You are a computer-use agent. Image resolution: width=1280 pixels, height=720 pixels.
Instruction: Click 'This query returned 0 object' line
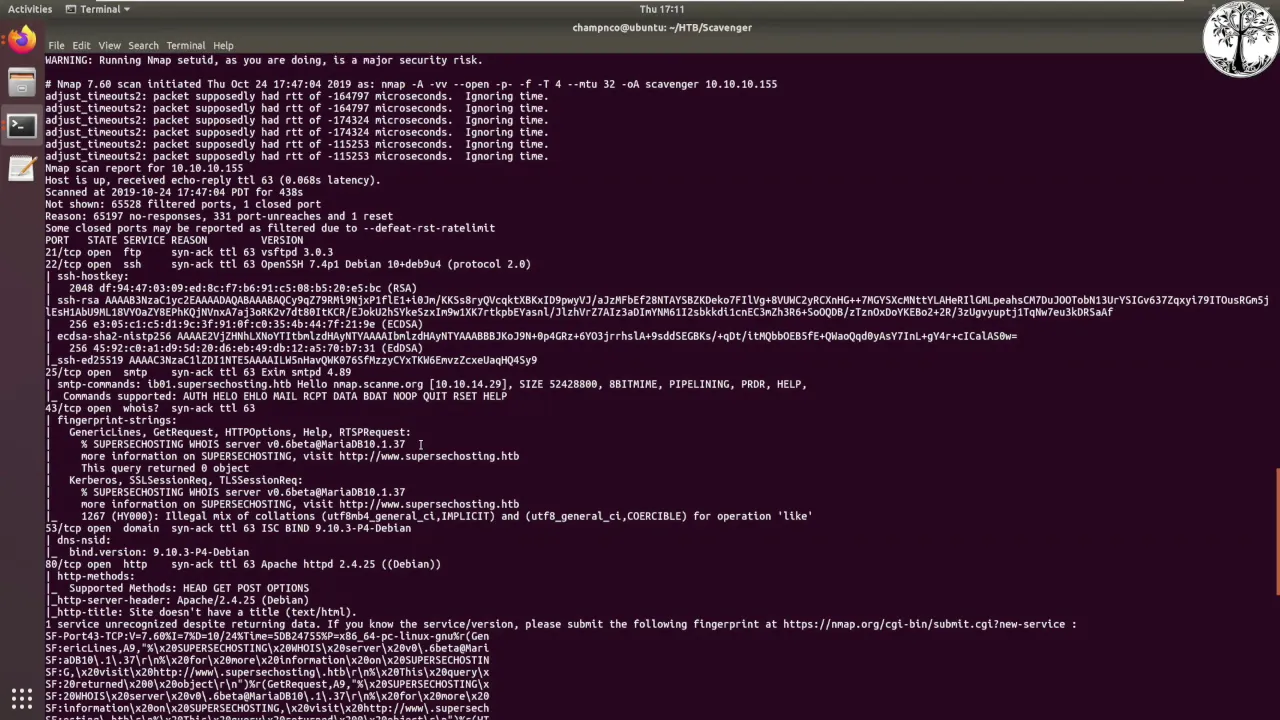pos(165,468)
